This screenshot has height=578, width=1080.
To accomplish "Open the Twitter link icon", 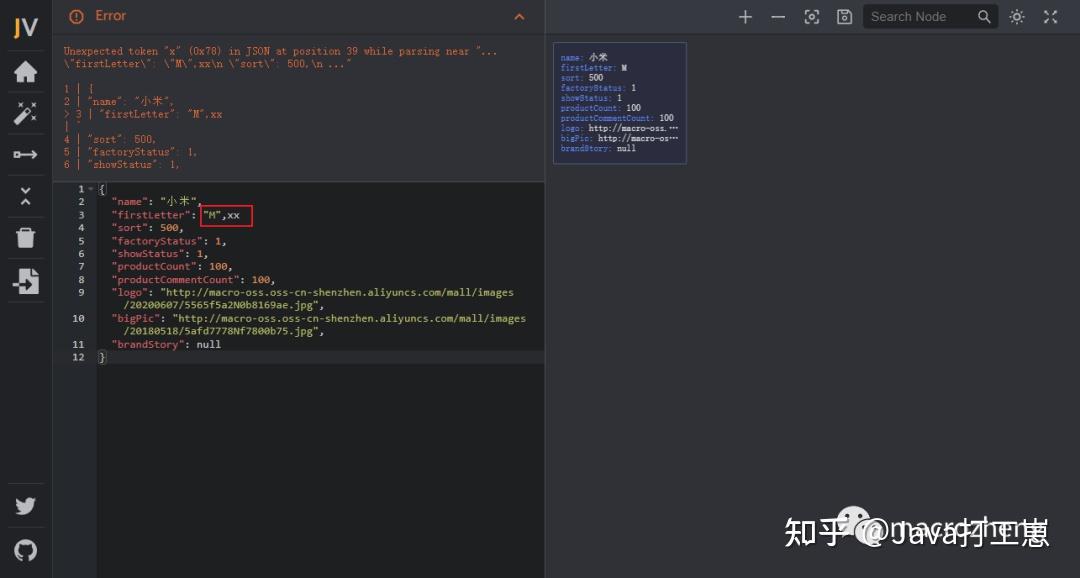I will (25, 505).
